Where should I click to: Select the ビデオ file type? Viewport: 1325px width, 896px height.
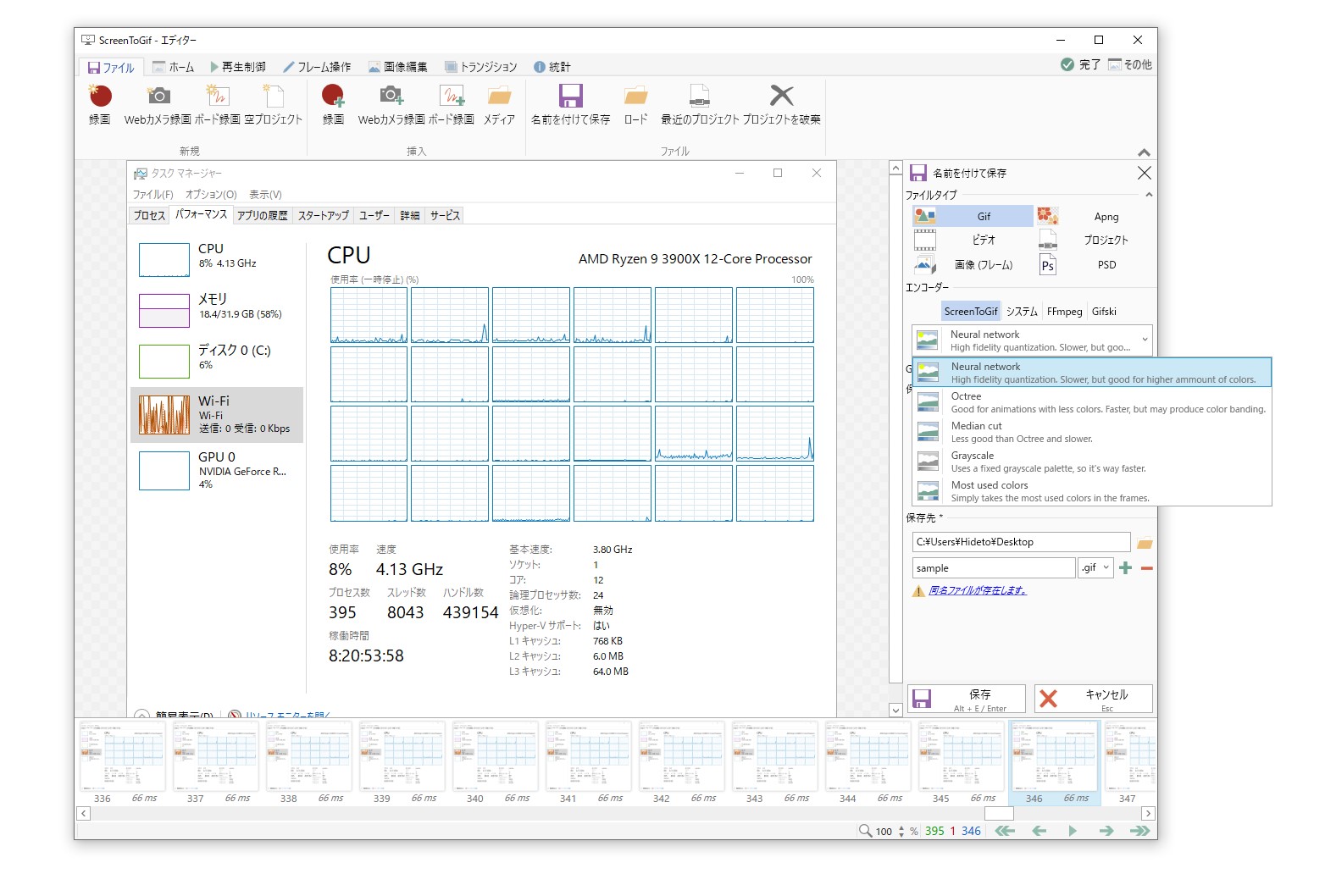point(973,240)
